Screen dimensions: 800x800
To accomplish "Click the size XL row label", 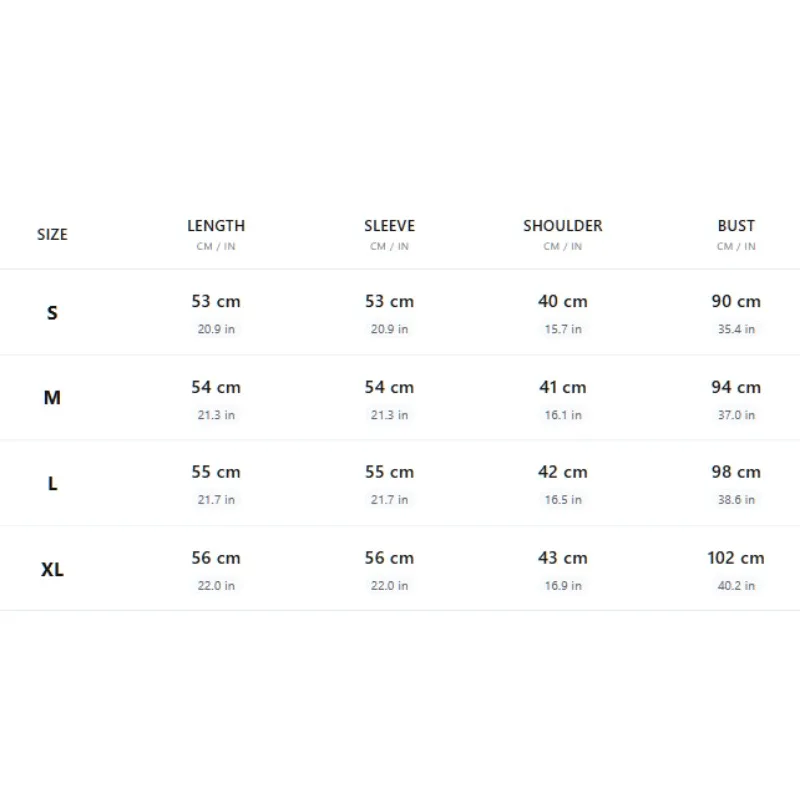I will 52,569.
